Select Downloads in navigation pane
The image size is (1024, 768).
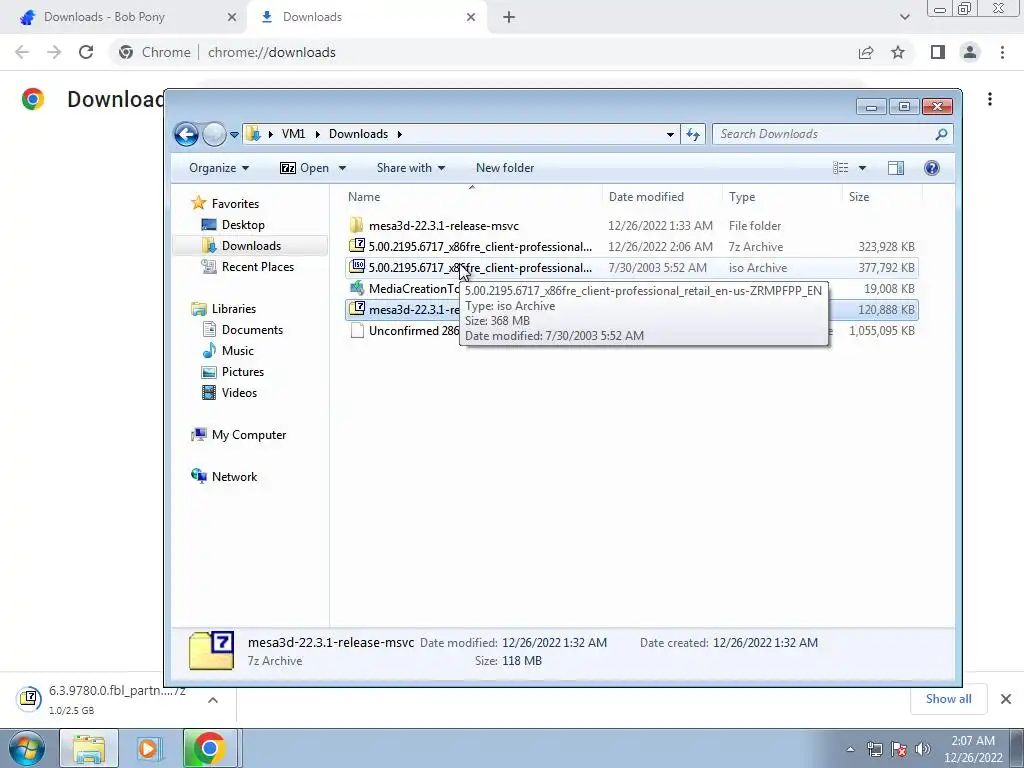(x=251, y=246)
